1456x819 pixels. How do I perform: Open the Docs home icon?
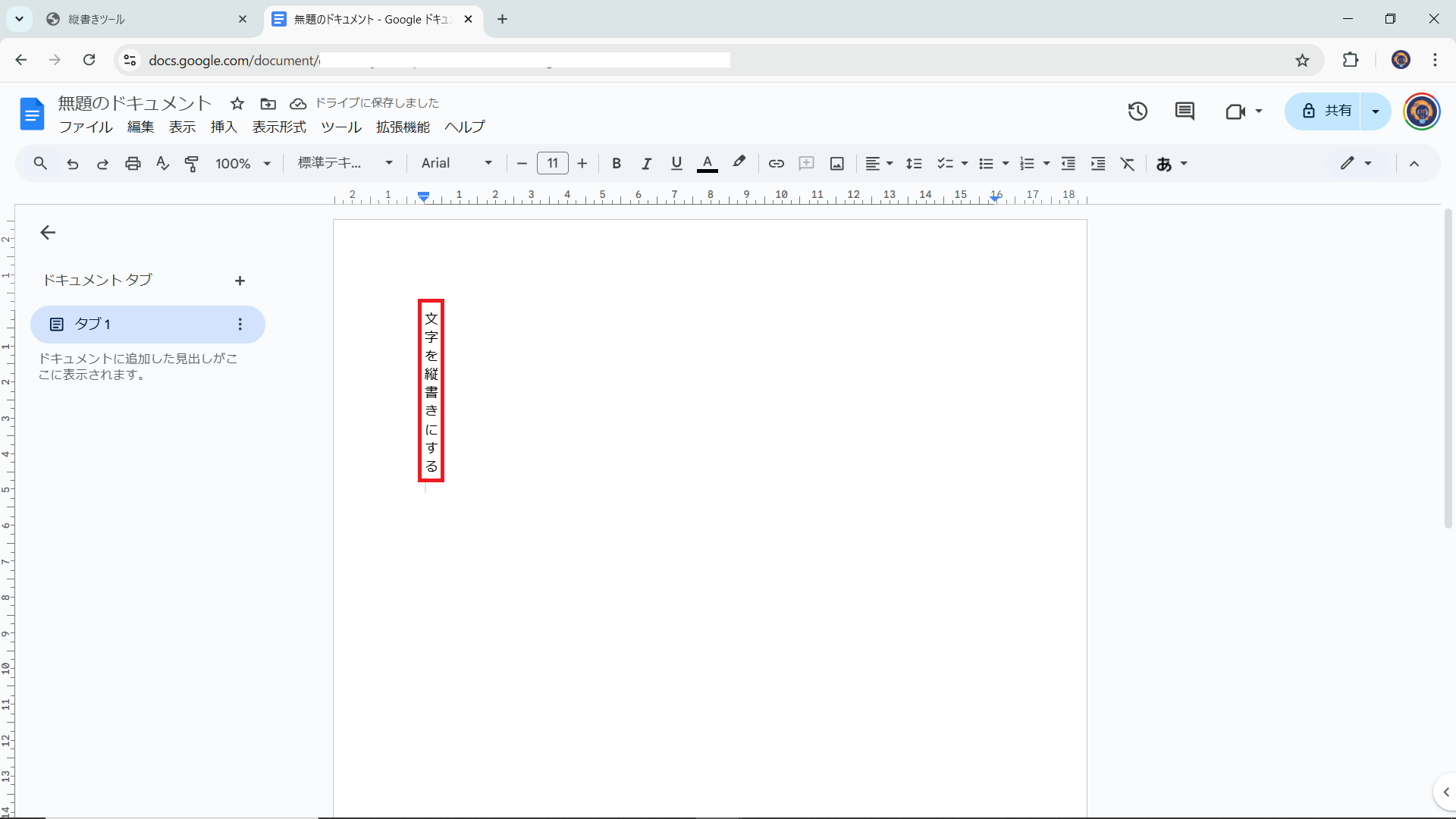(x=32, y=114)
